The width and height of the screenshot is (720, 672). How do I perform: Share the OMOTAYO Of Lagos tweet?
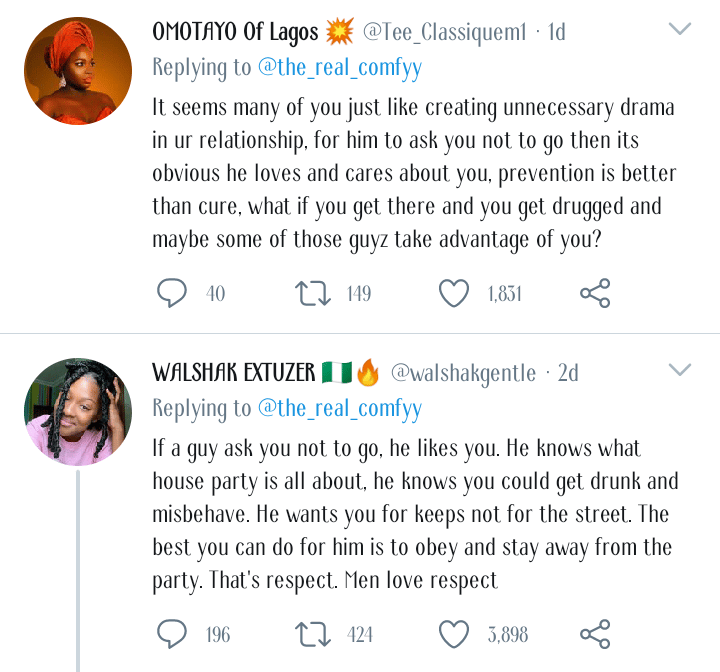coord(595,293)
